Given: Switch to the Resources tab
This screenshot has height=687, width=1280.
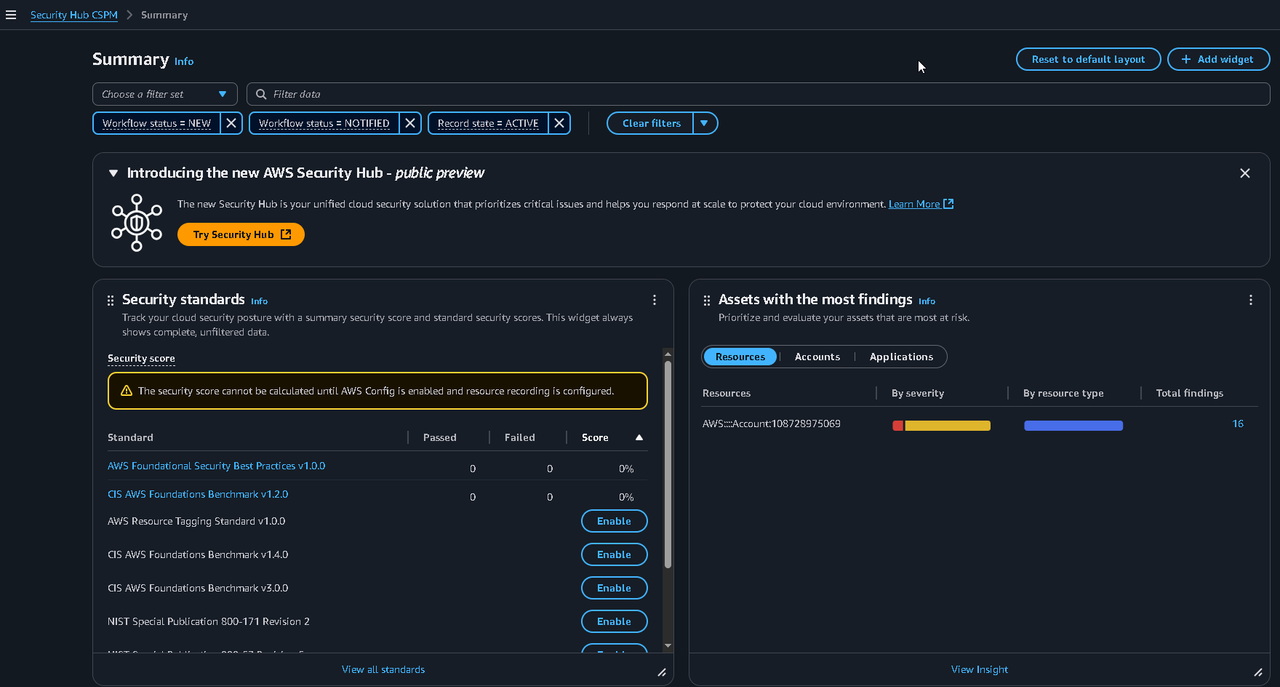Looking at the screenshot, I should pyautogui.click(x=740, y=357).
